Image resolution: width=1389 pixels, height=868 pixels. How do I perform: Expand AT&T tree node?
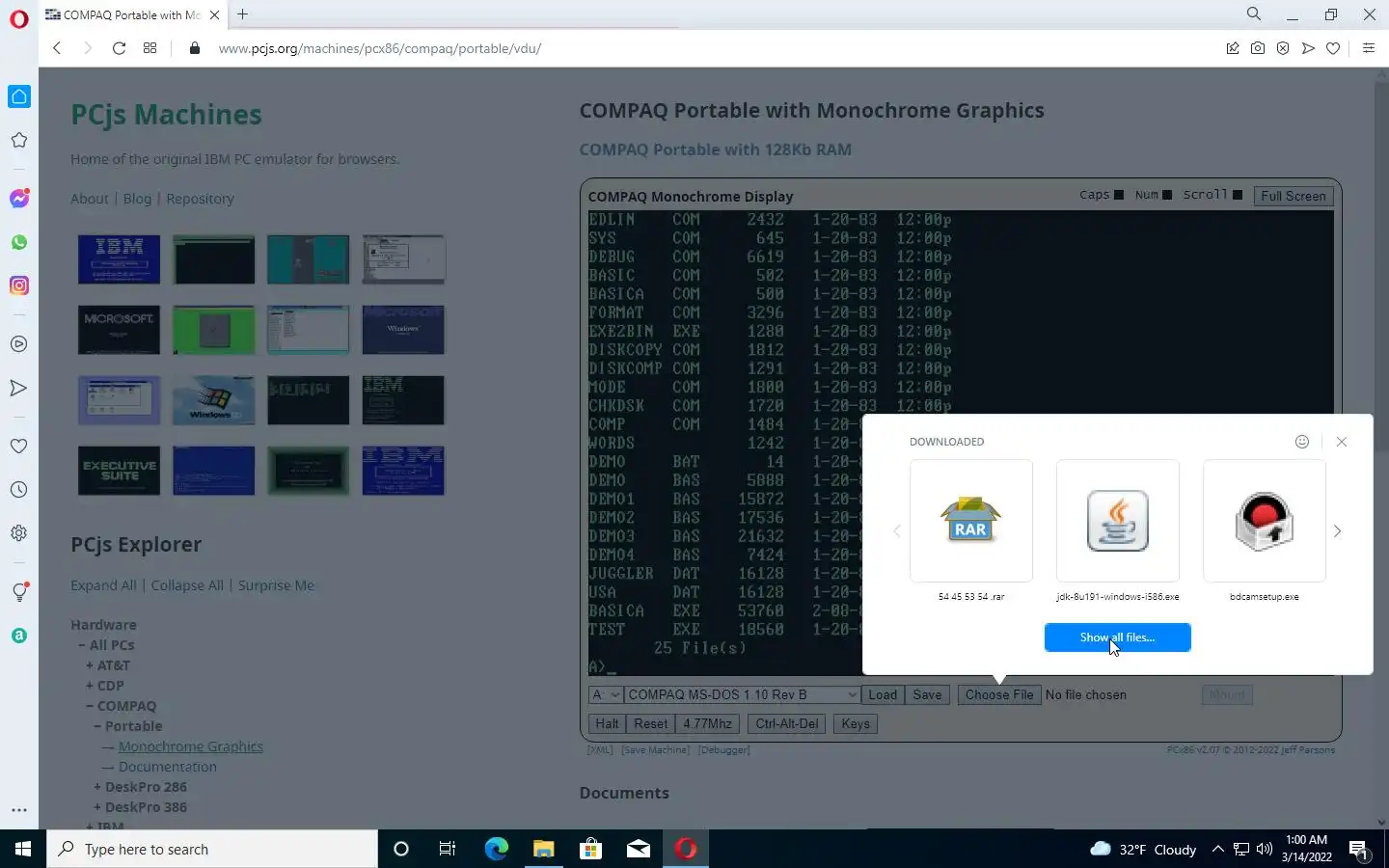(x=108, y=665)
